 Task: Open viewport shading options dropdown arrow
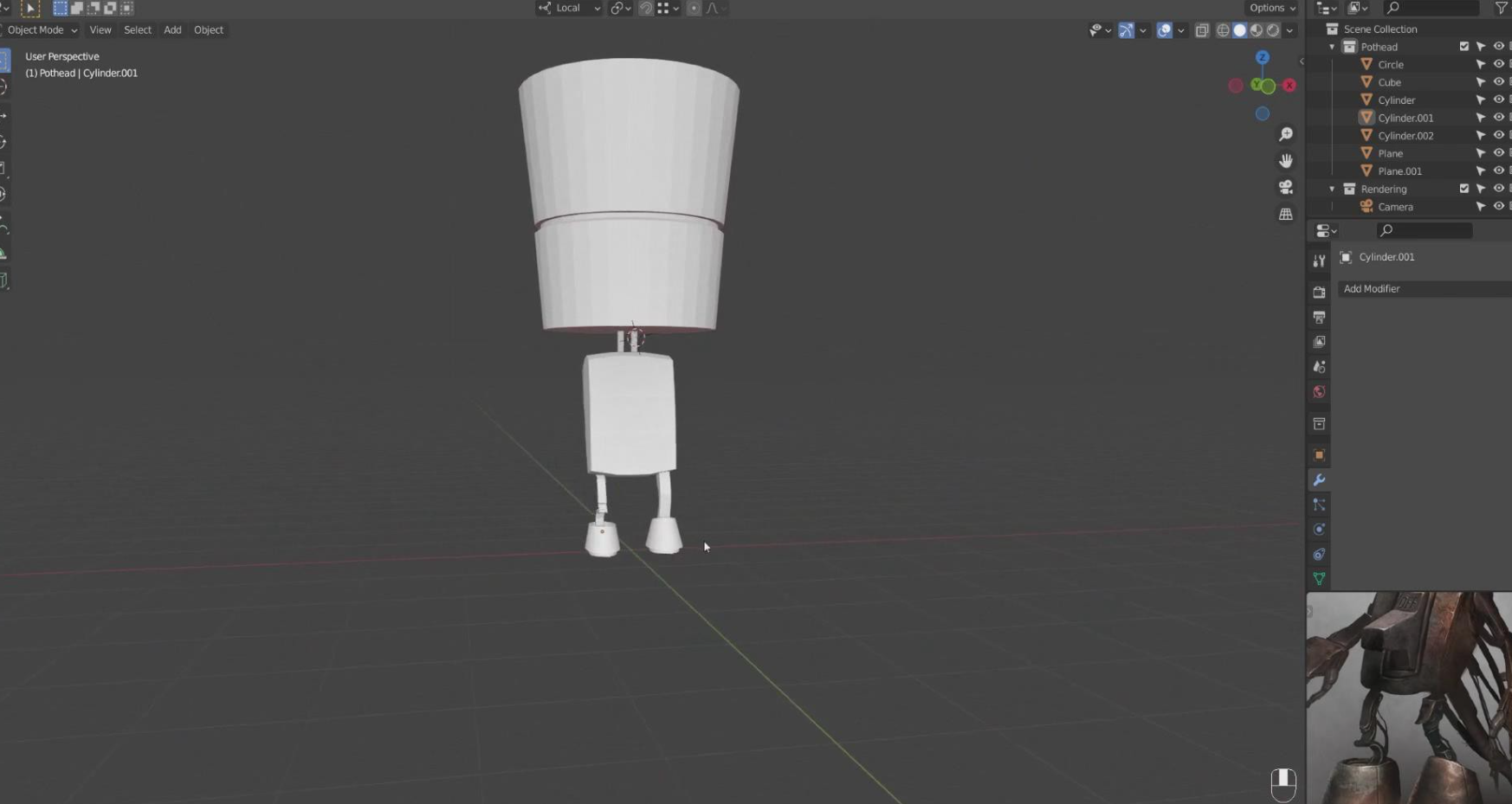tap(1290, 30)
